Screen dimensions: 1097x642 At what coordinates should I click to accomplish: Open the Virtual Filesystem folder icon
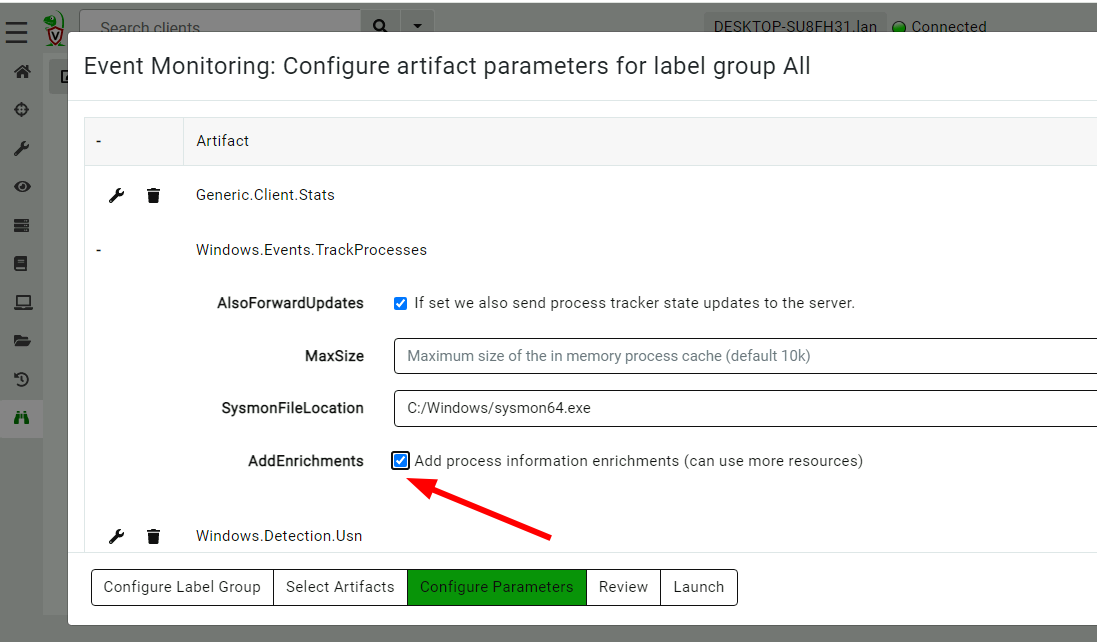point(21,340)
